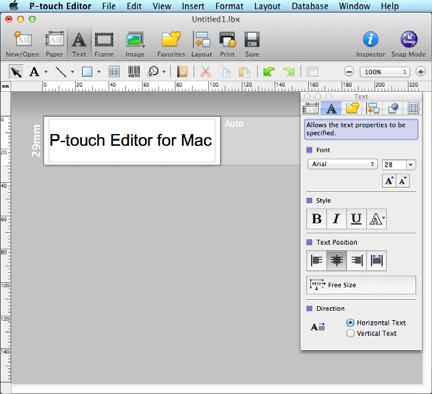Select the rectangle shape tool

coord(87,72)
